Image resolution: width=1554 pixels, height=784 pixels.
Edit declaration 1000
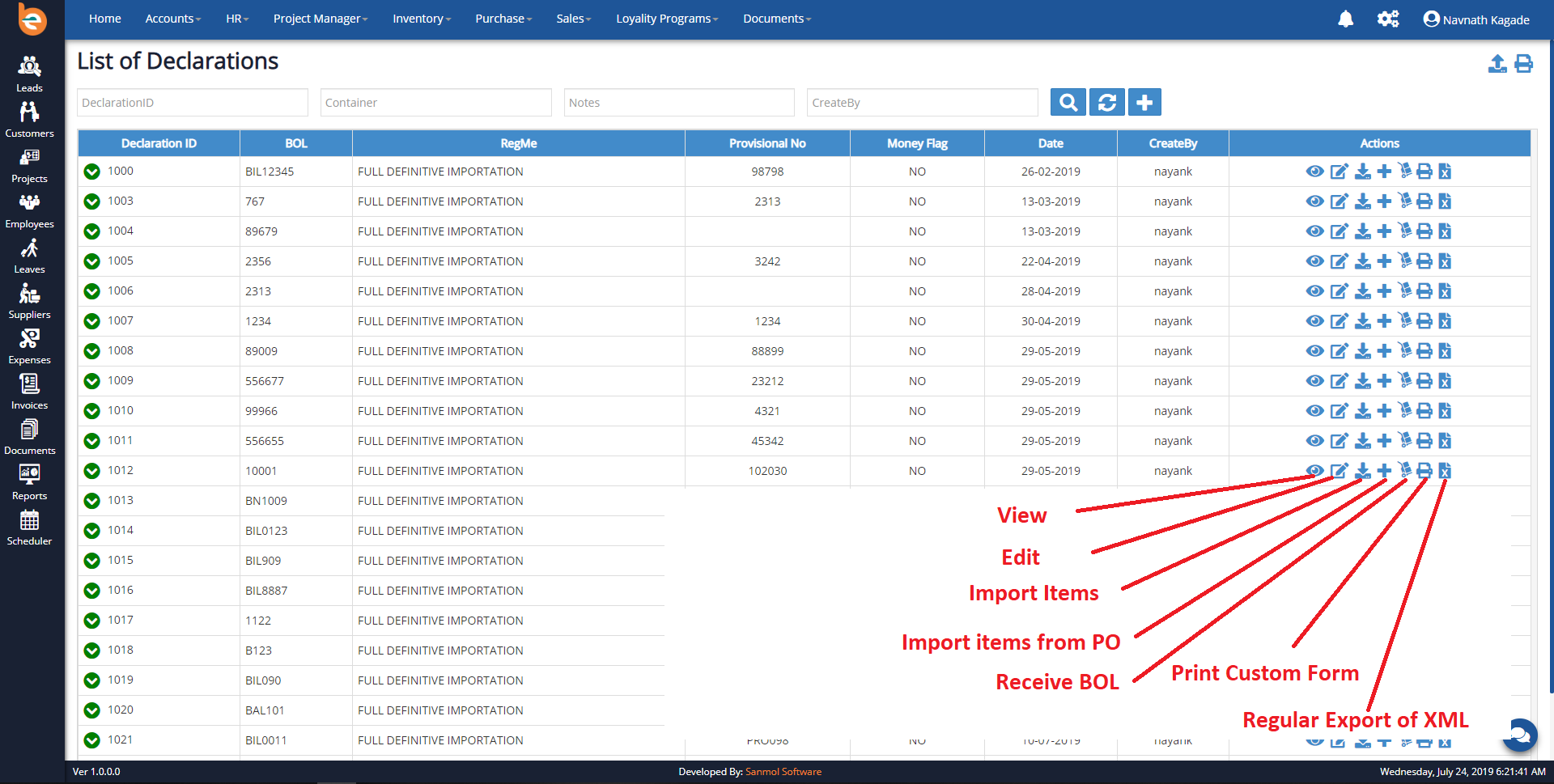[x=1340, y=172]
